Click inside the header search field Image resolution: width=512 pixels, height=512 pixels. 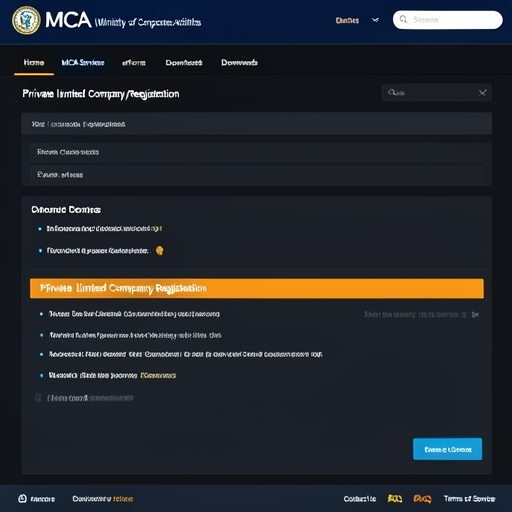click(448, 20)
